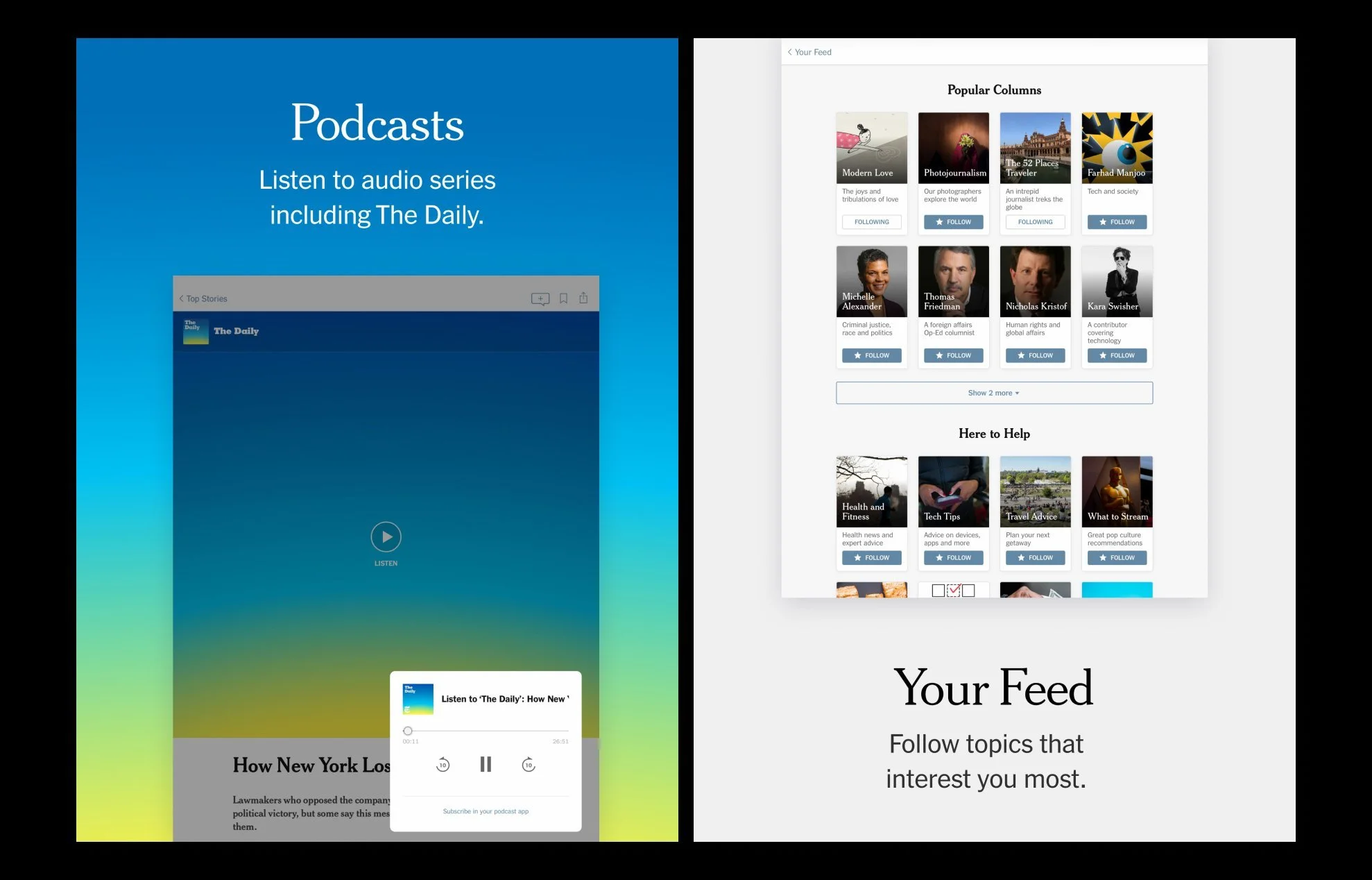Follow Kara Swisher
Screen dimensions: 1372x880
point(1117,355)
